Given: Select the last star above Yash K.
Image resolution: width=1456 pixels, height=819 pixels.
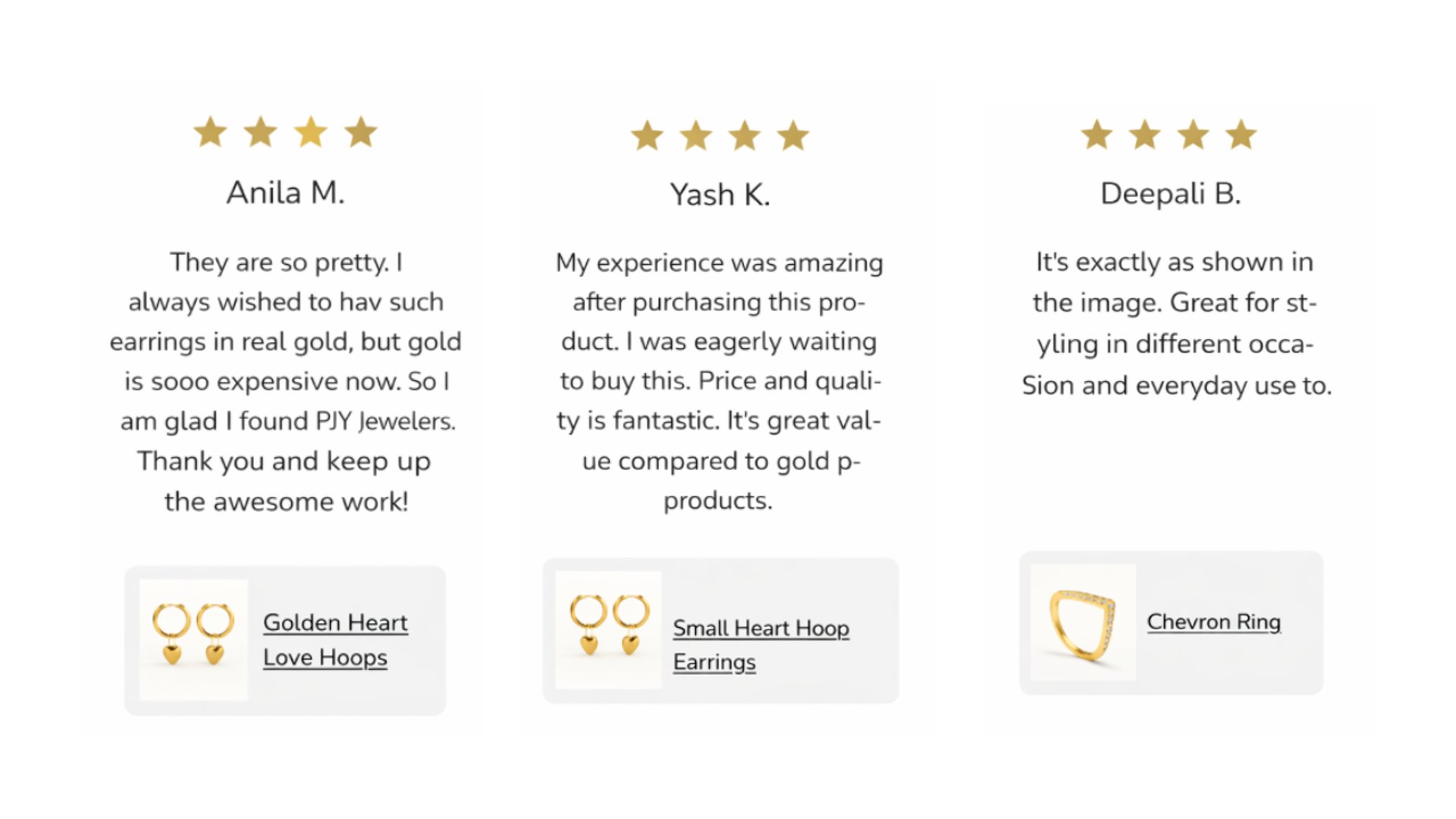Looking at the screenshot, I should [793, 136].
